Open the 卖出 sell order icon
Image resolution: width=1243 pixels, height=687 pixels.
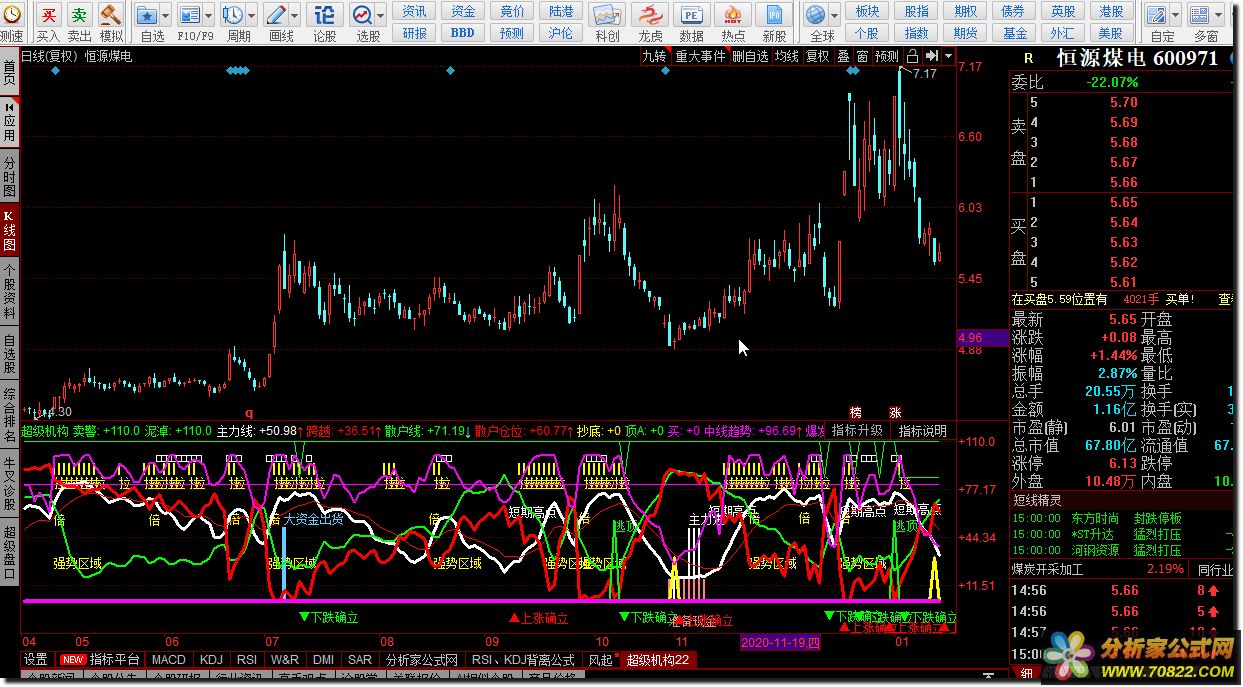[79, 16]
